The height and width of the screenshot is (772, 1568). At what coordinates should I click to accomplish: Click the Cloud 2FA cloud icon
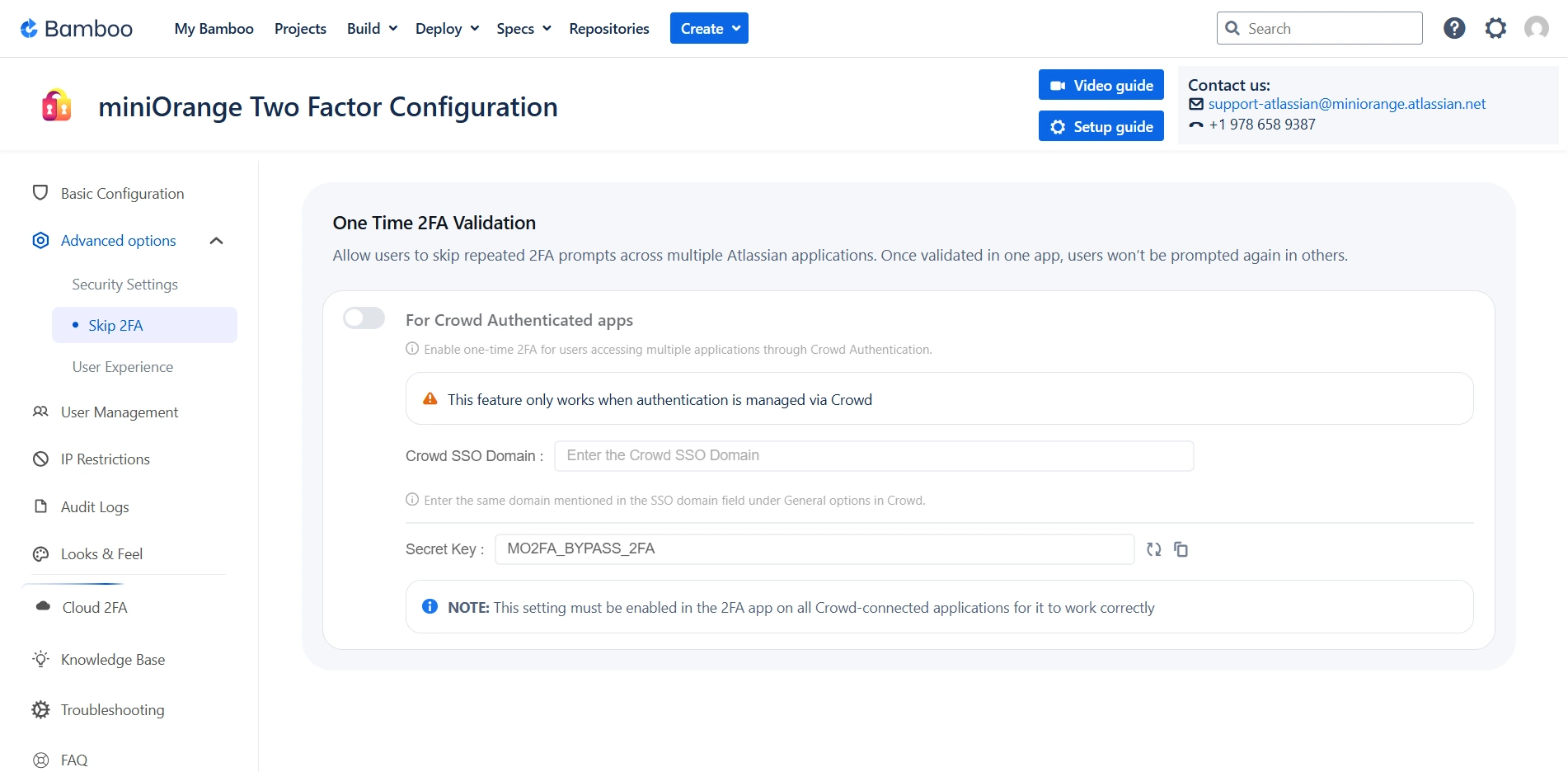coord(40,607)
